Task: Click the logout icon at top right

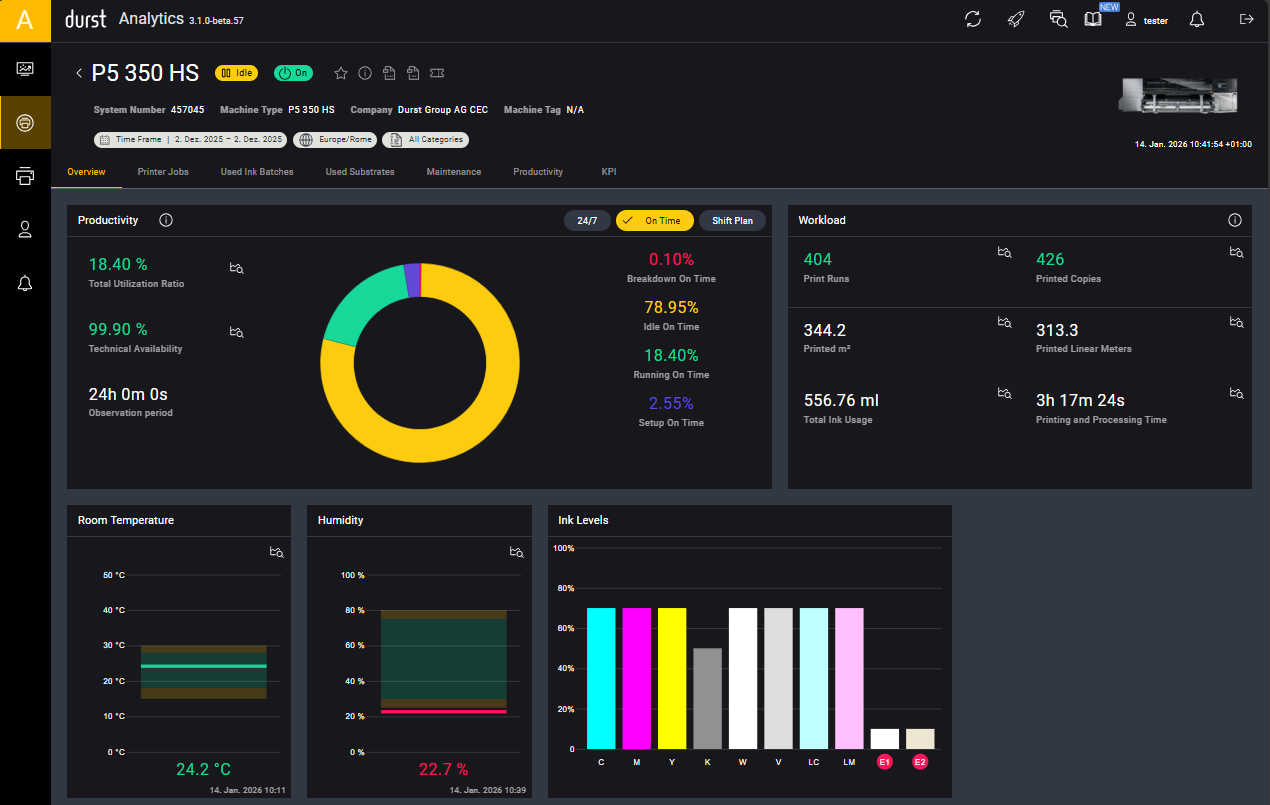Action: pyautogui.click(x=1246, y=20)
